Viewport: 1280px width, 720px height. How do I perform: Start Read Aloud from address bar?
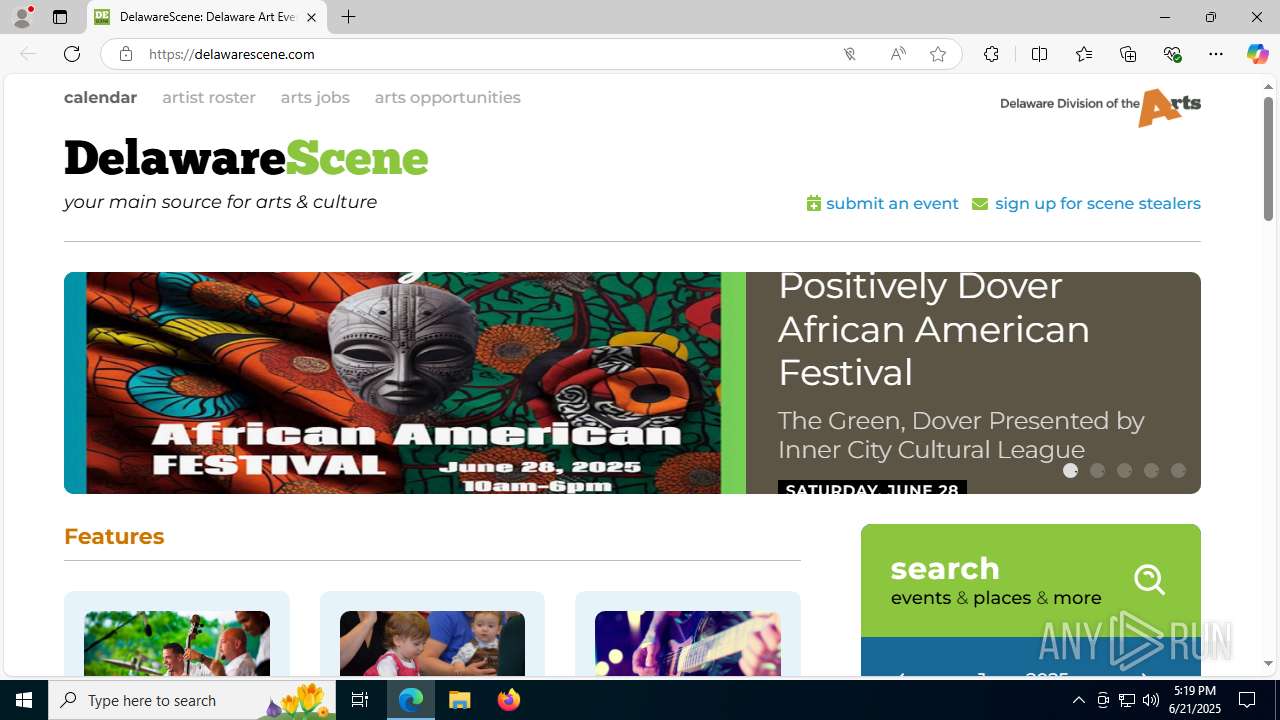(x=897, y=54)
